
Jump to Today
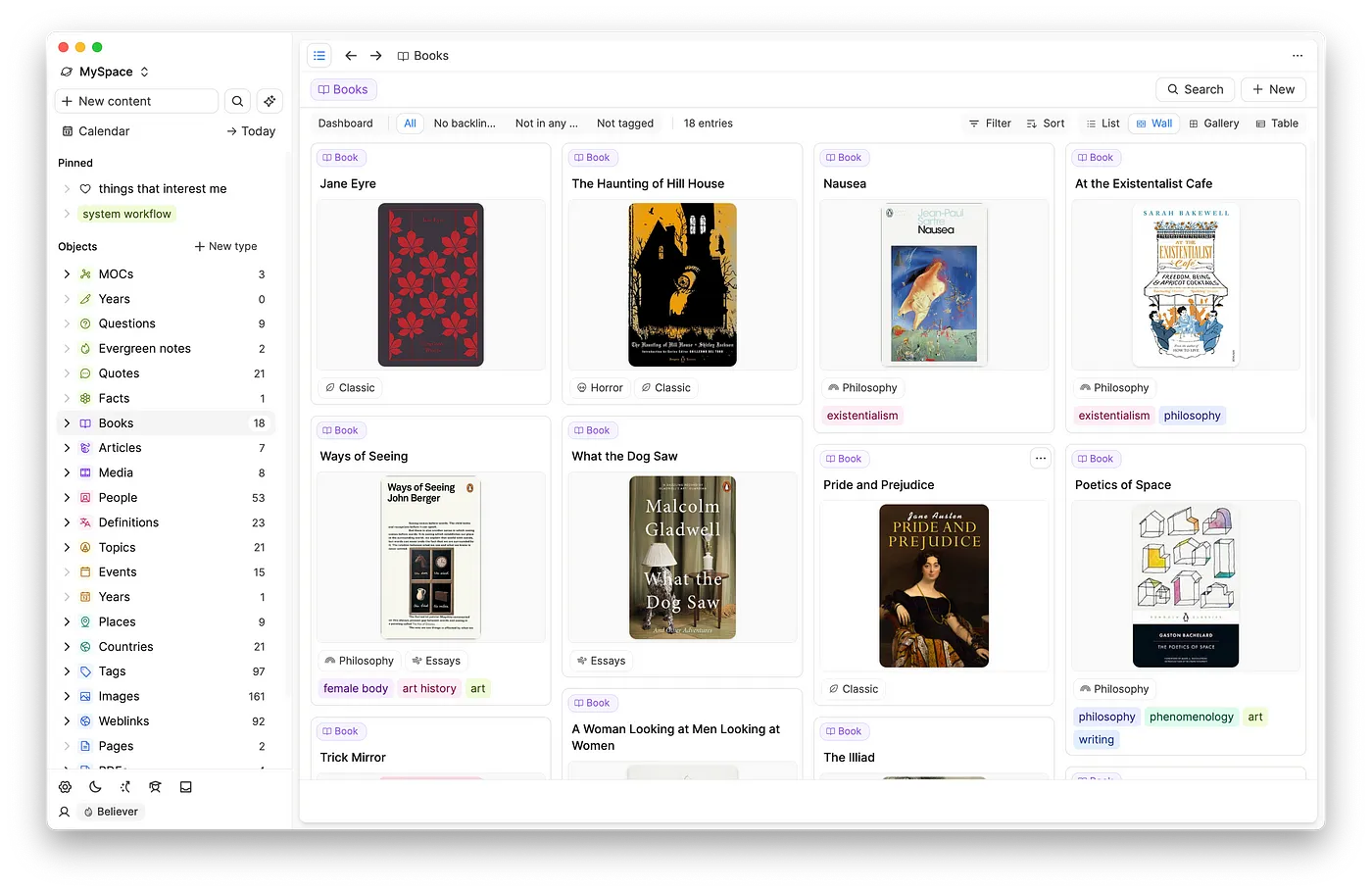pyautogui.click(x=251, y=131)
